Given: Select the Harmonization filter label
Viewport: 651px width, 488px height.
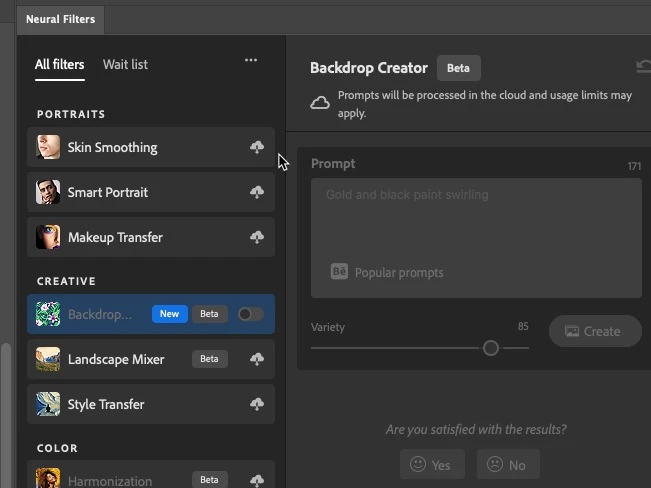Looking at the screenshot, I should [x=110, y=481].
